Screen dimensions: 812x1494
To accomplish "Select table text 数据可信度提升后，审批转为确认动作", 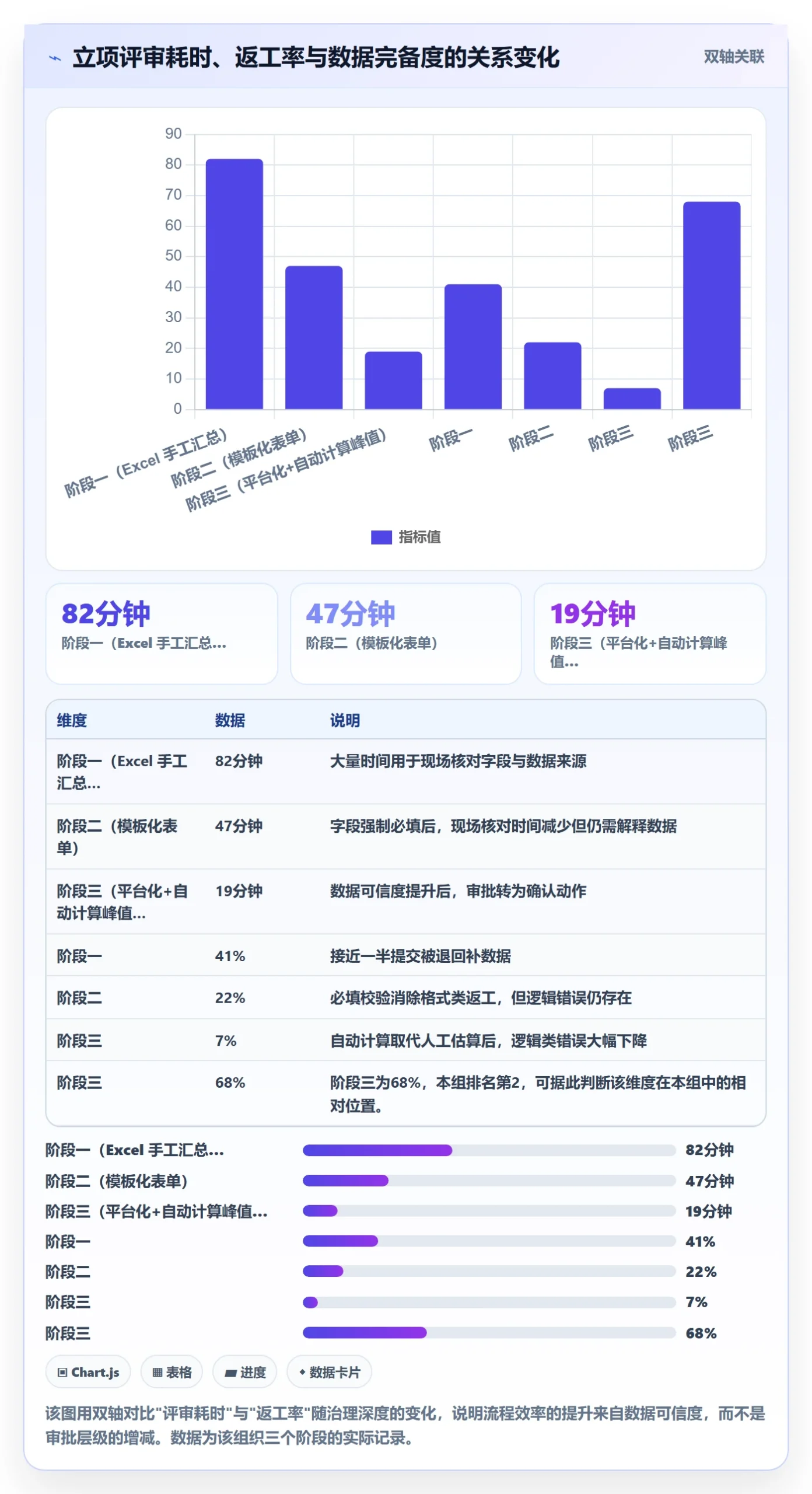I will 458,891.
